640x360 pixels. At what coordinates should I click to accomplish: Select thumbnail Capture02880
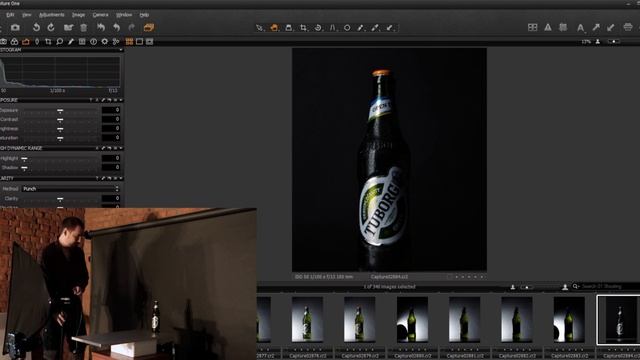coord(412,319)
